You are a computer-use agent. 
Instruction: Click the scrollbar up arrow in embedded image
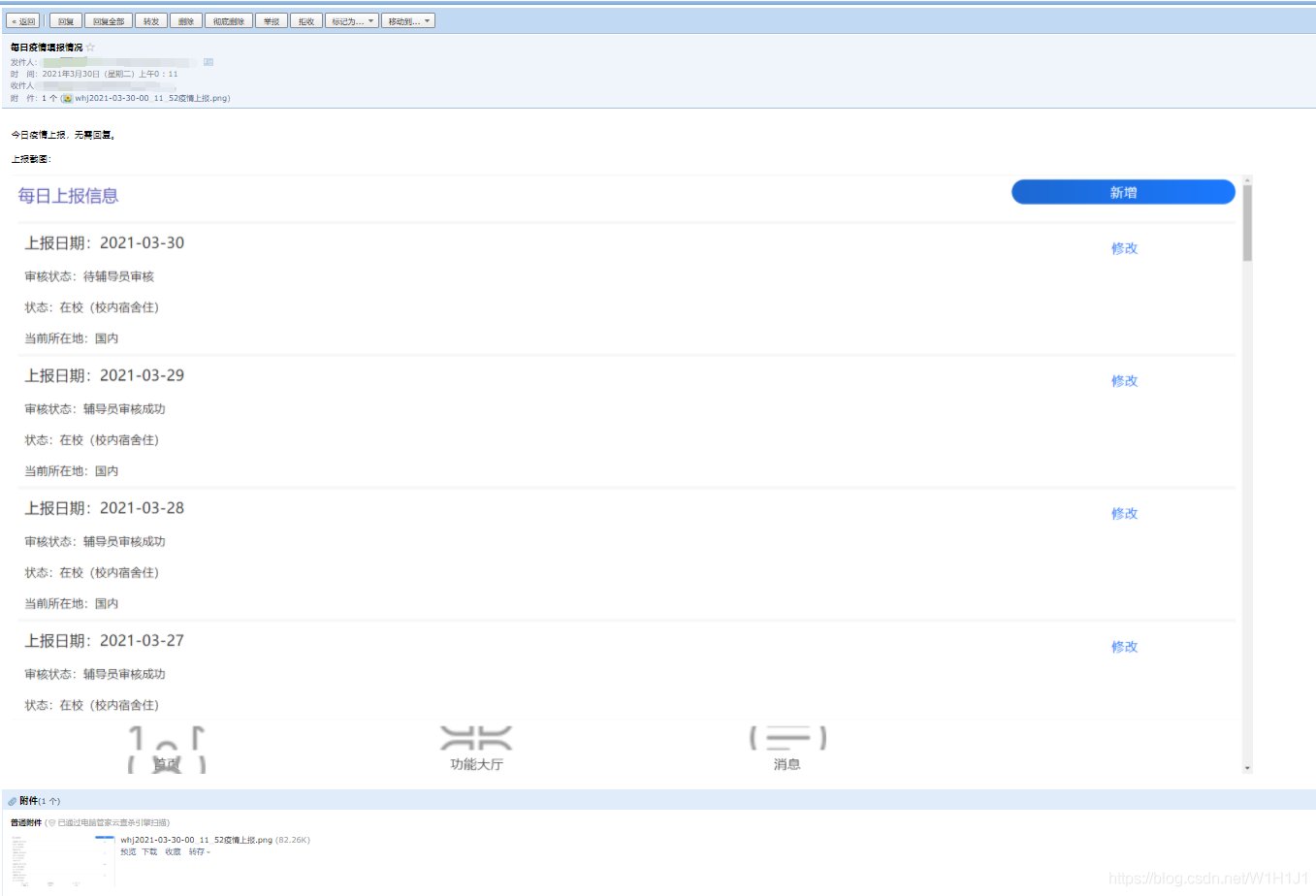pos(1247,179)
